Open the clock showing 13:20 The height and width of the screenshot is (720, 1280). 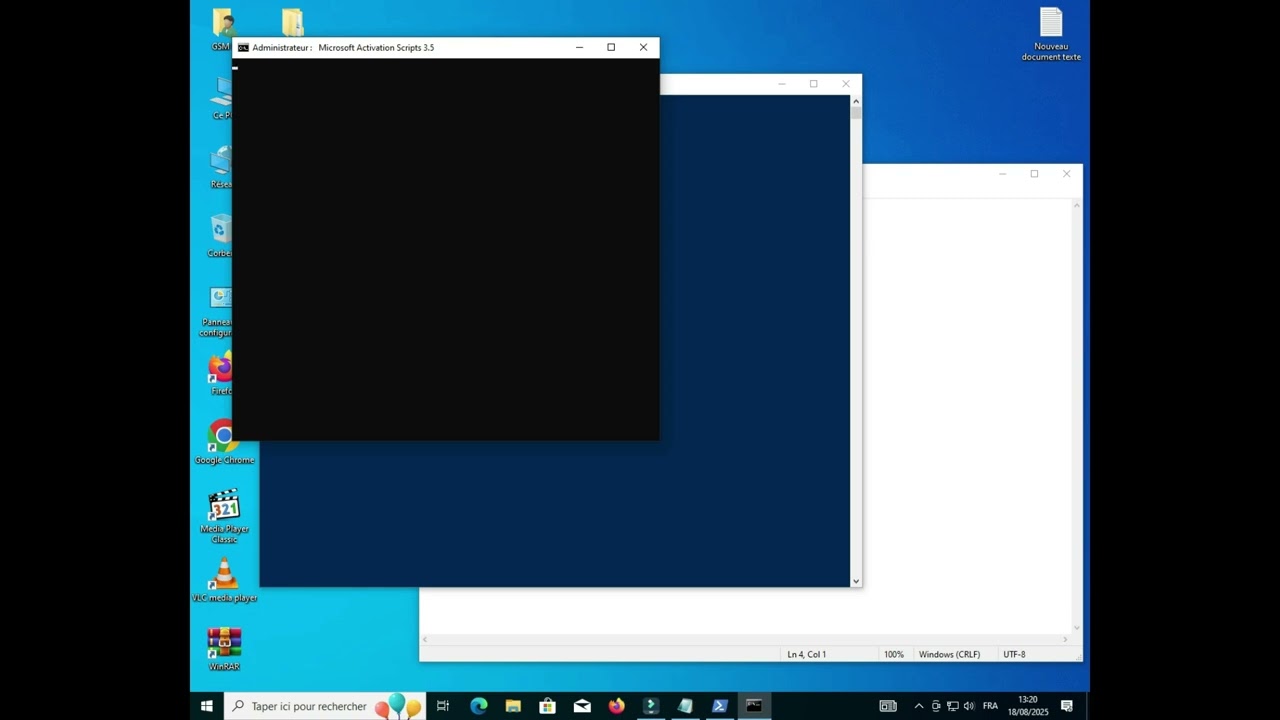[1028, 706]
